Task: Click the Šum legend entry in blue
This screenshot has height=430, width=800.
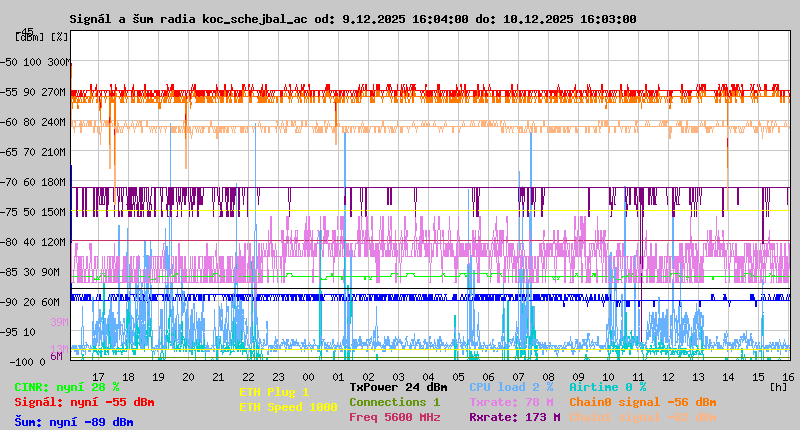Action: (74, 422)
